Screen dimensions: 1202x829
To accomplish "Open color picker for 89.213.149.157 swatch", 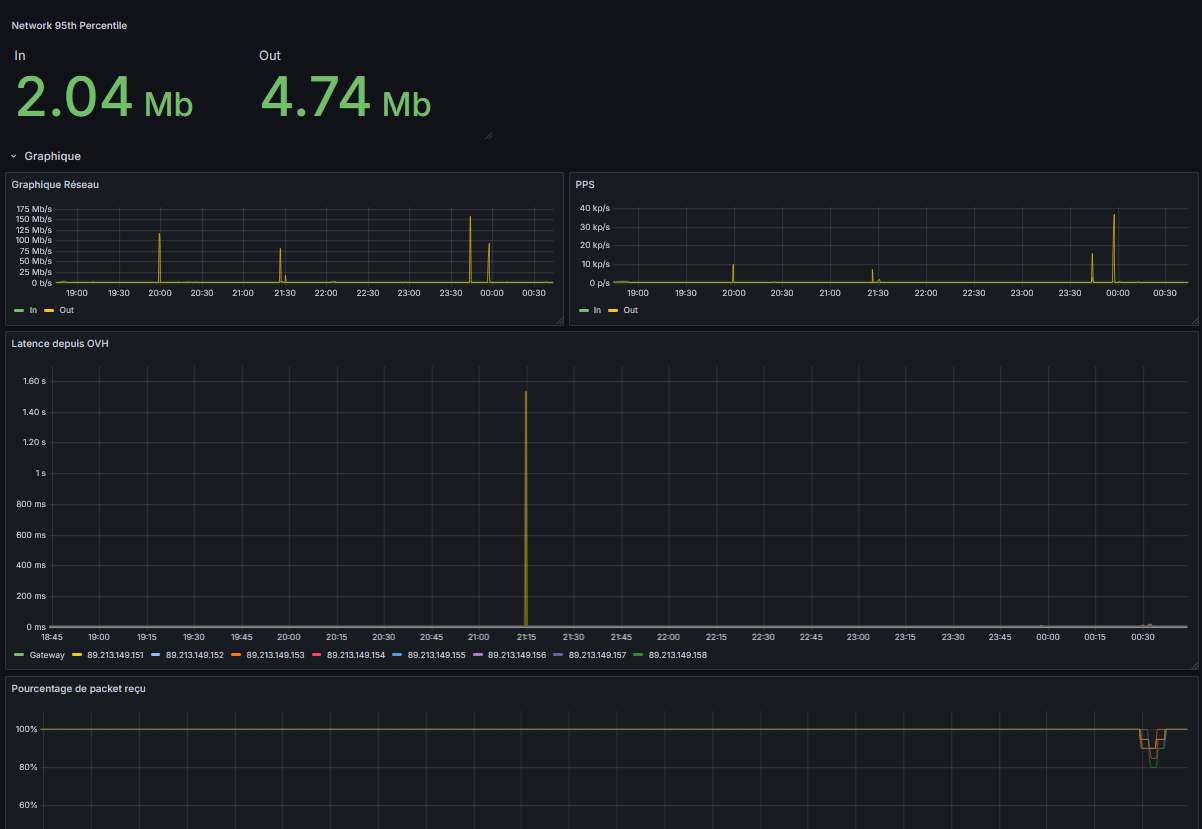I will point(558,655).
